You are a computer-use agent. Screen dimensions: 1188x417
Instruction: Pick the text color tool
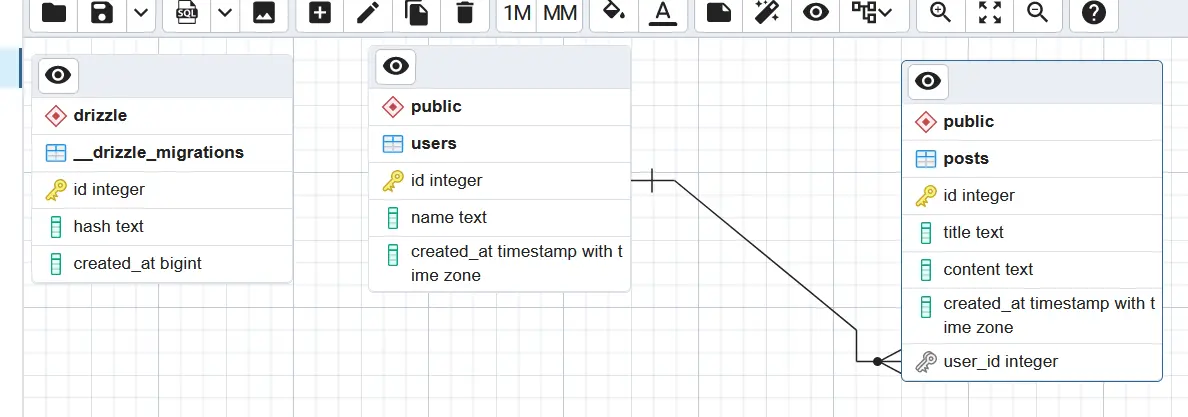(x=663, y=13)
